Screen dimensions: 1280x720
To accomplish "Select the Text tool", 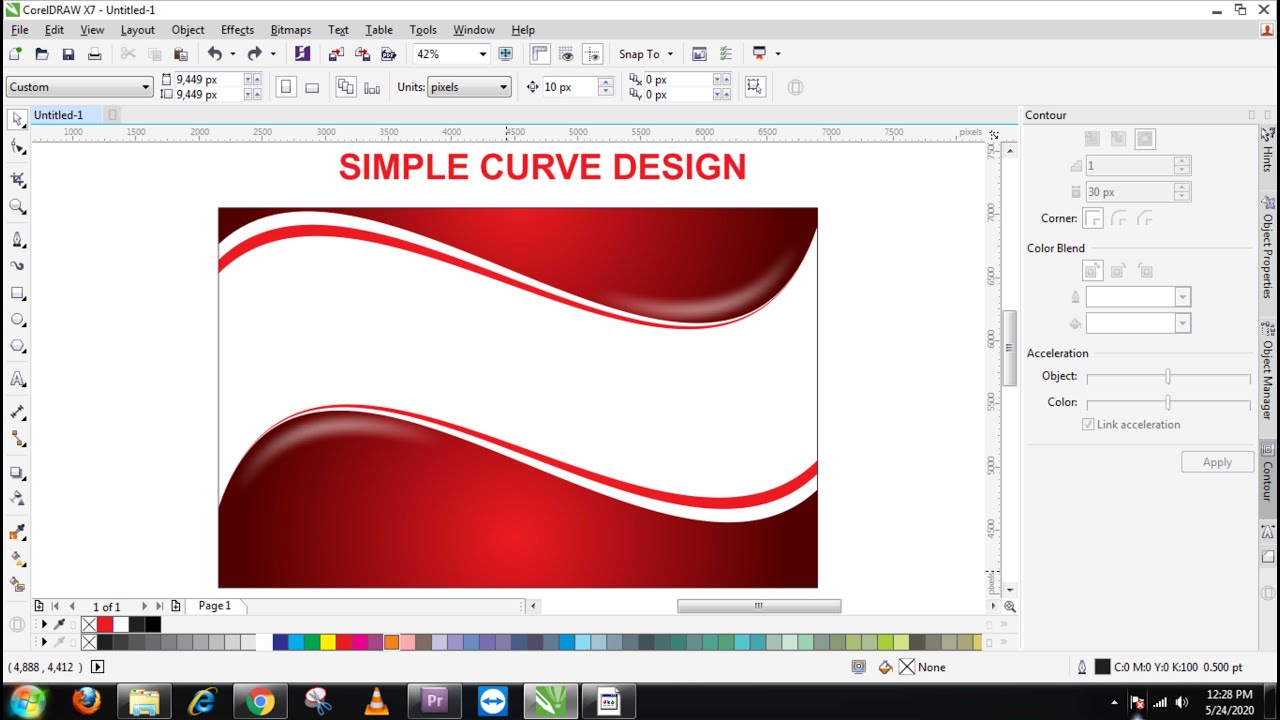I will click(17, 380).
